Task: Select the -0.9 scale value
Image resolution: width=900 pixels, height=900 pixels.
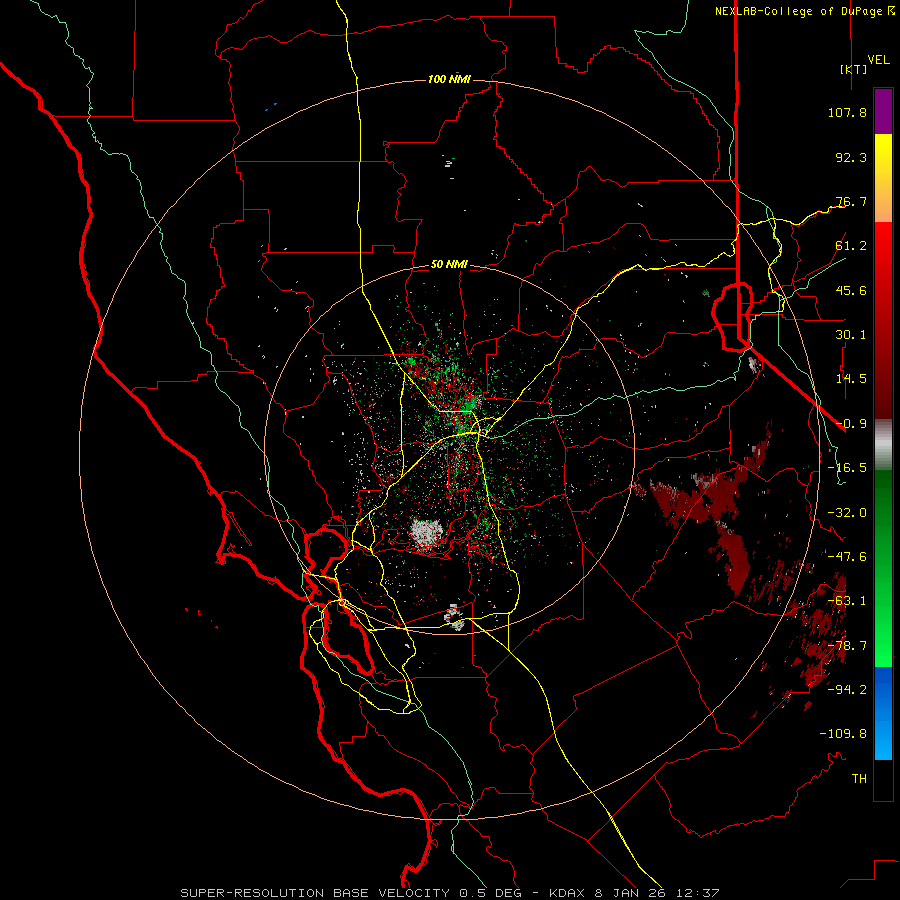Action: click(x=851, y=424)
